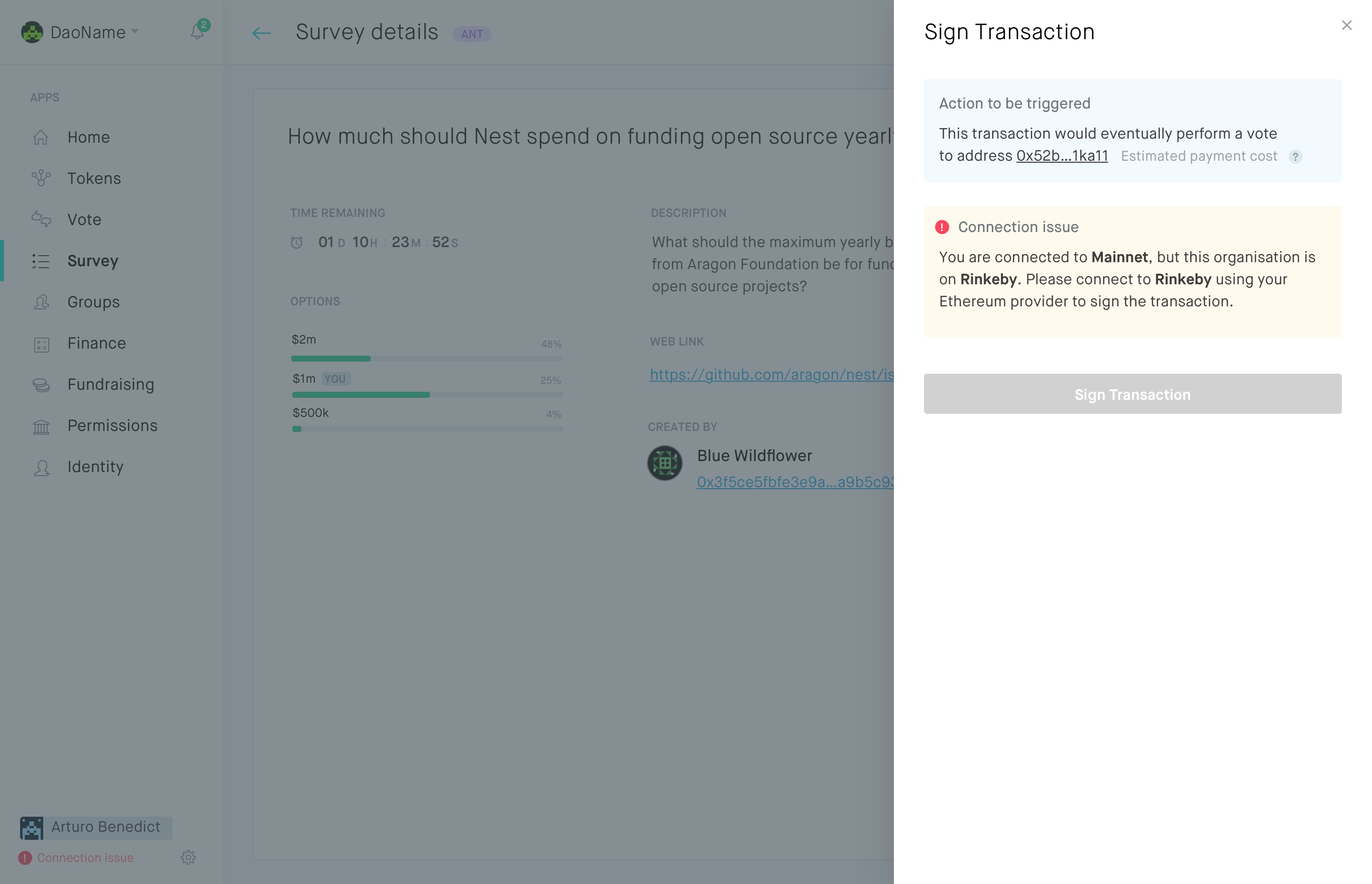The width and height of the screenshot is (1372, 884).
Task: Click the "4%" value on $500k option
Action: click(553, 414)
